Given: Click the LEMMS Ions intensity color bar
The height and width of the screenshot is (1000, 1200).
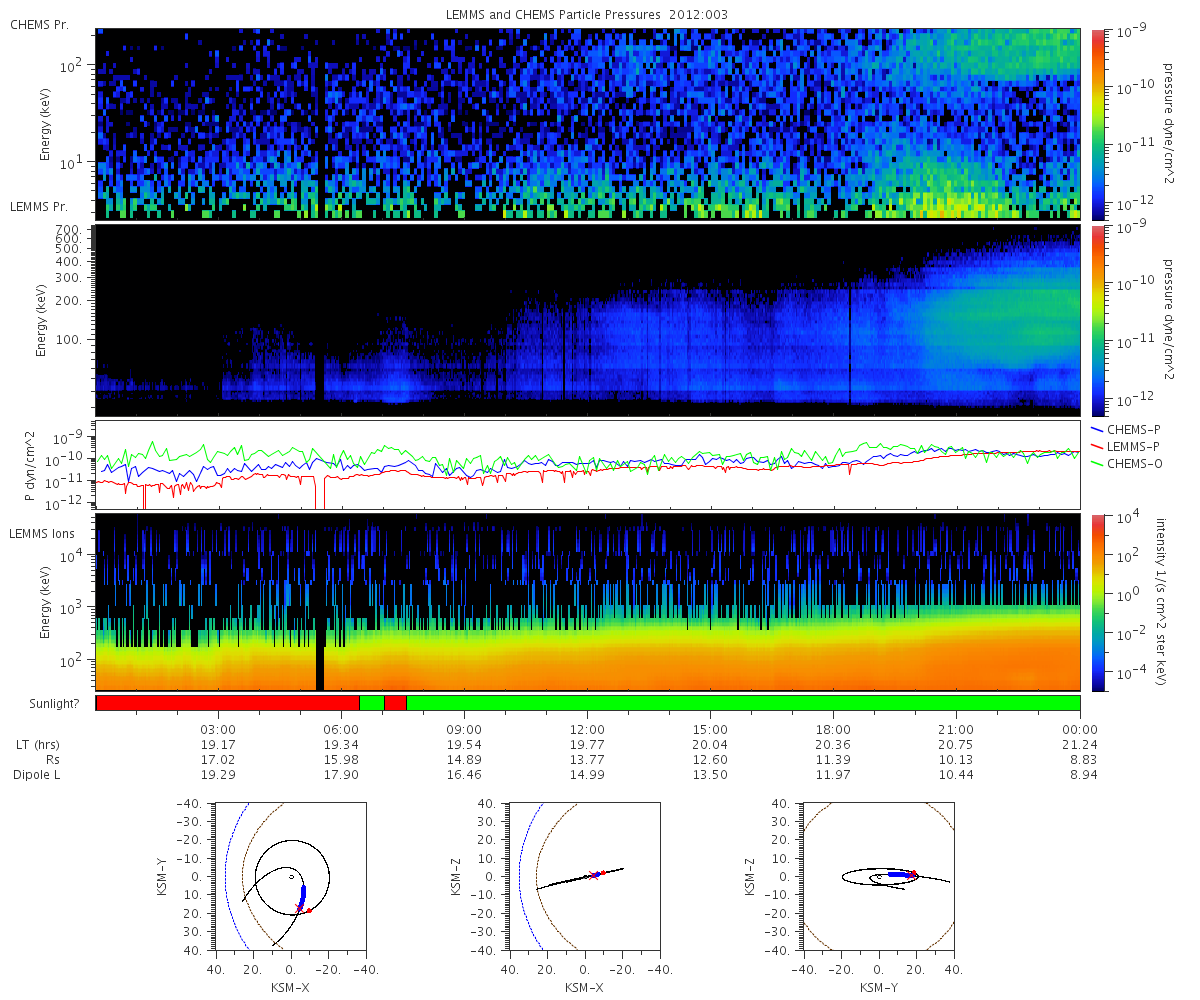Looking at the screenshot, I should pos(1097,602).
